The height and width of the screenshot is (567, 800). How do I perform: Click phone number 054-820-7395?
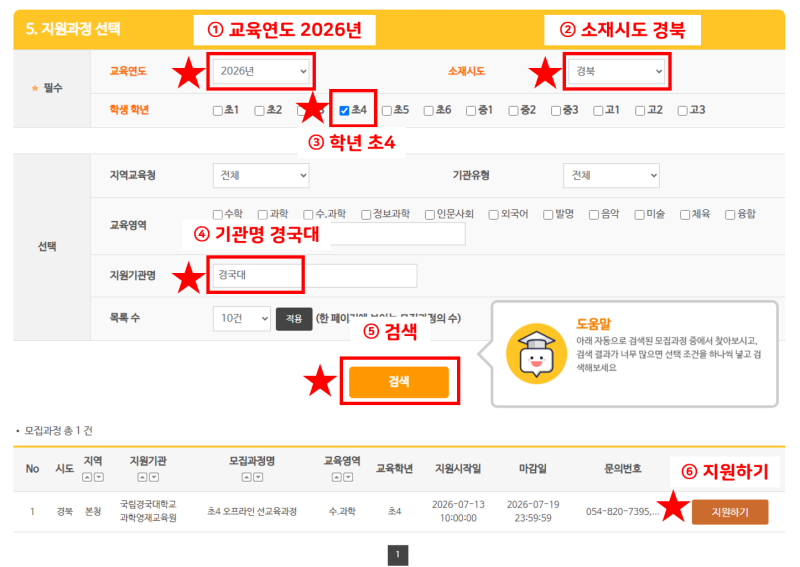click(622, 511)
